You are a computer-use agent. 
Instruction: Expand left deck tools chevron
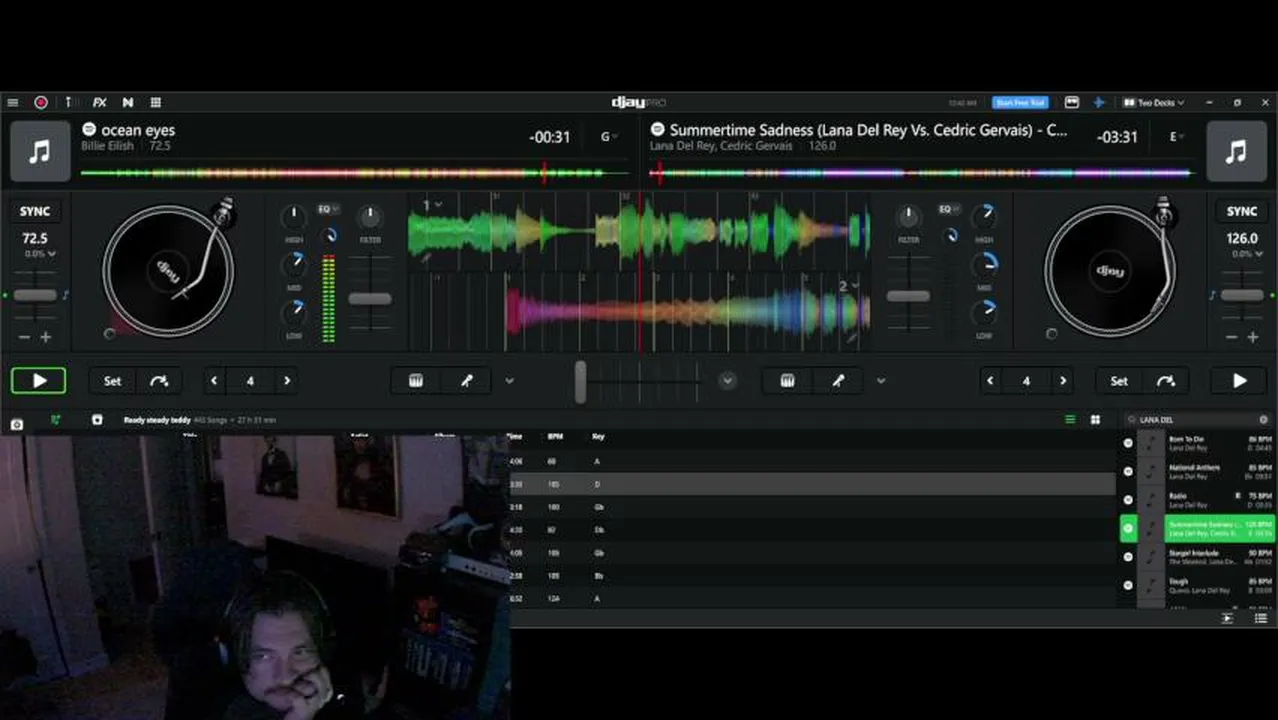pyautogui.click(x=509, y=381)
